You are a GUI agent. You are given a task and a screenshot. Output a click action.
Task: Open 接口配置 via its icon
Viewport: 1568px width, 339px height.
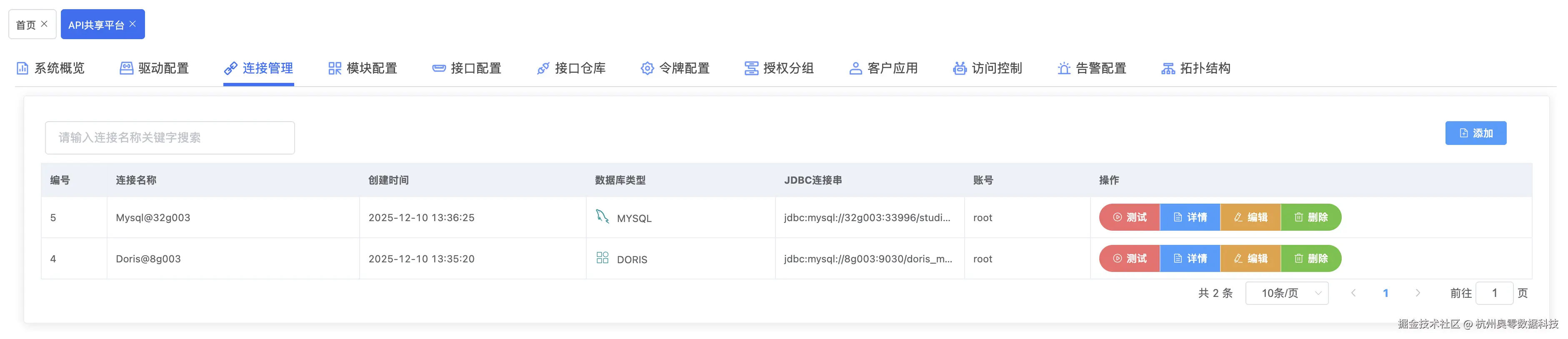(439, 68)
